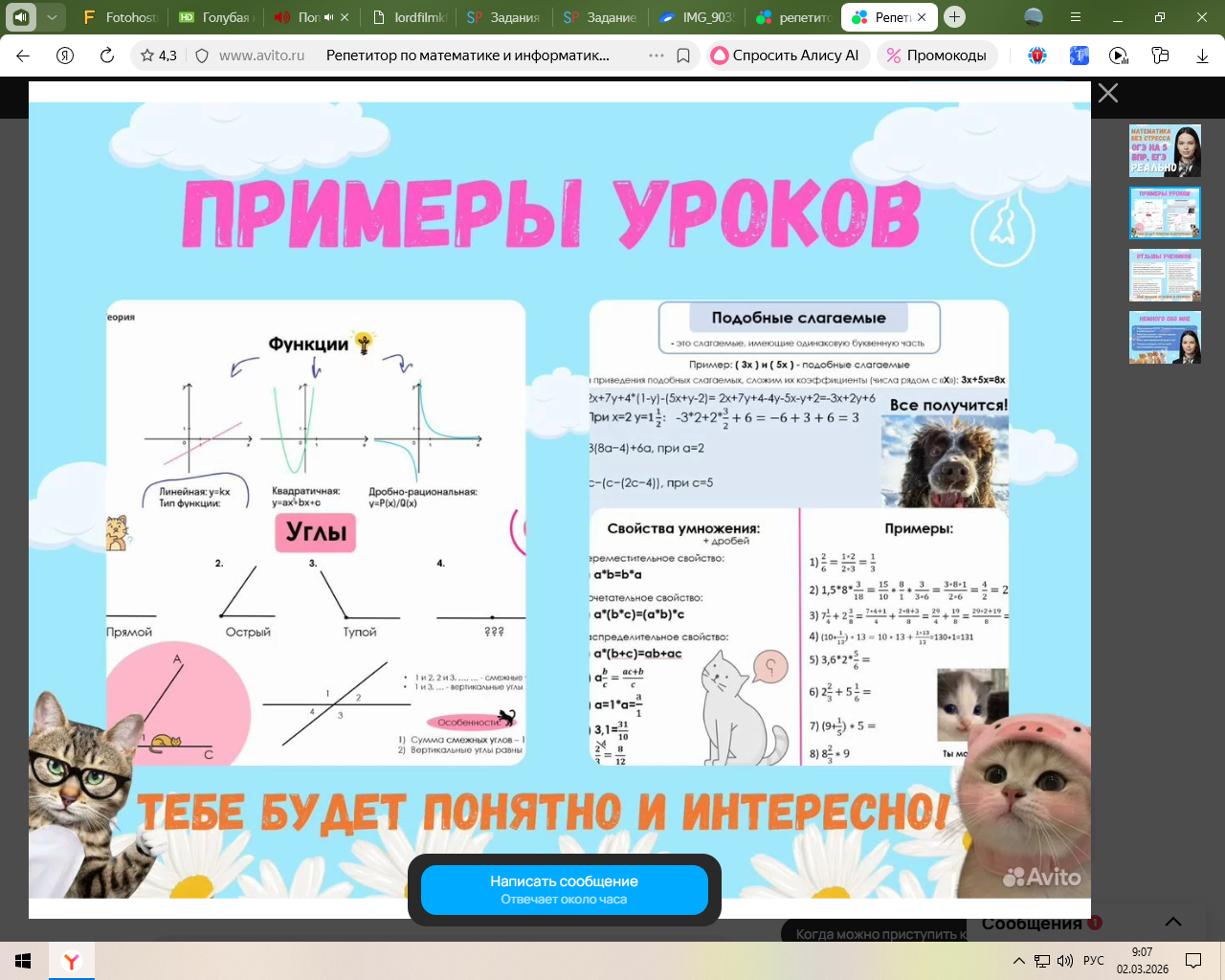1225x980 pixels.
Task: Open the new tab plus button
Action: click(x=954, y=17)
